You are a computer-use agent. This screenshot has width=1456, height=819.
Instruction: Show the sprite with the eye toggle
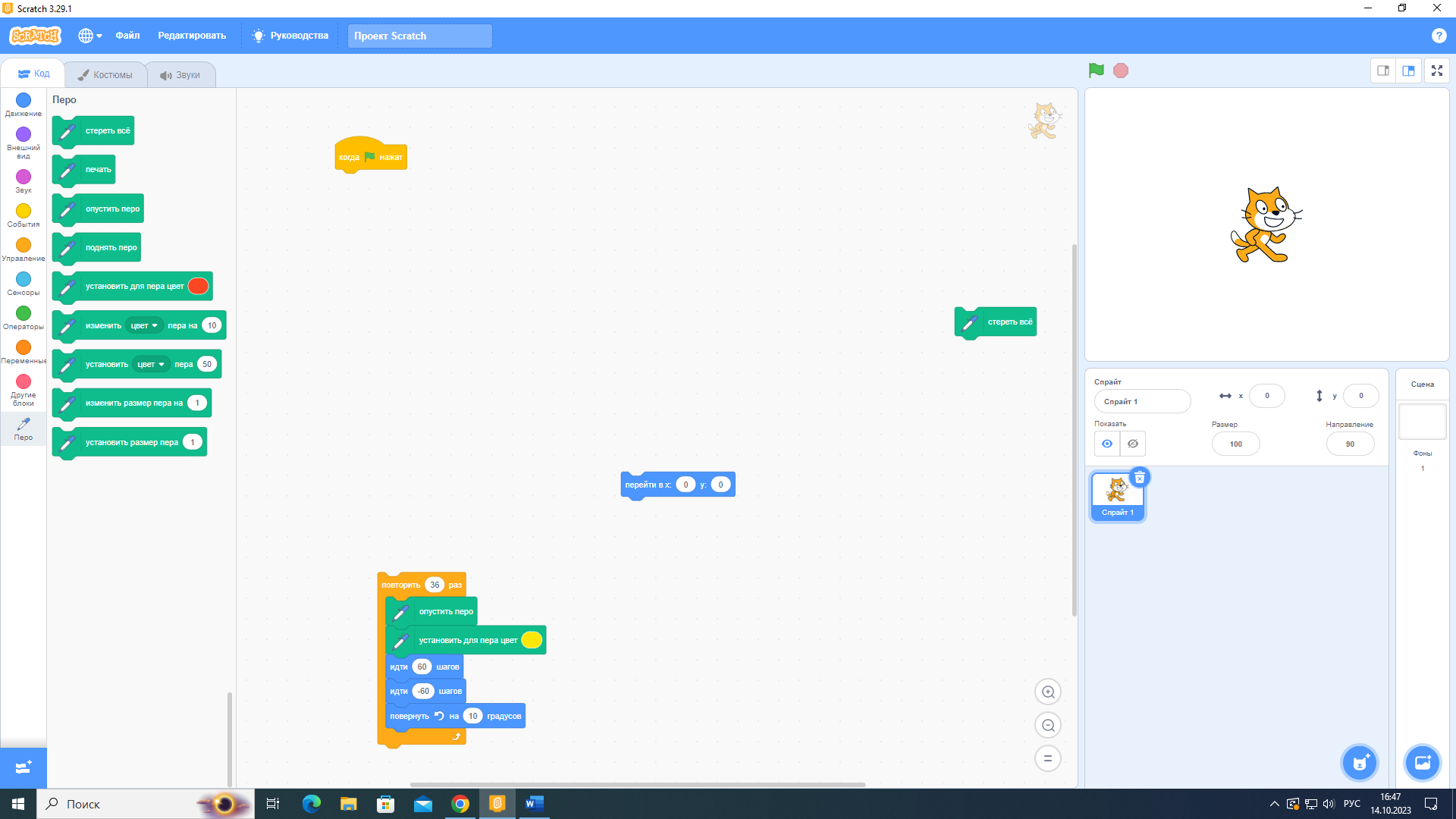pyautogui.click(x=1107, y=444)
